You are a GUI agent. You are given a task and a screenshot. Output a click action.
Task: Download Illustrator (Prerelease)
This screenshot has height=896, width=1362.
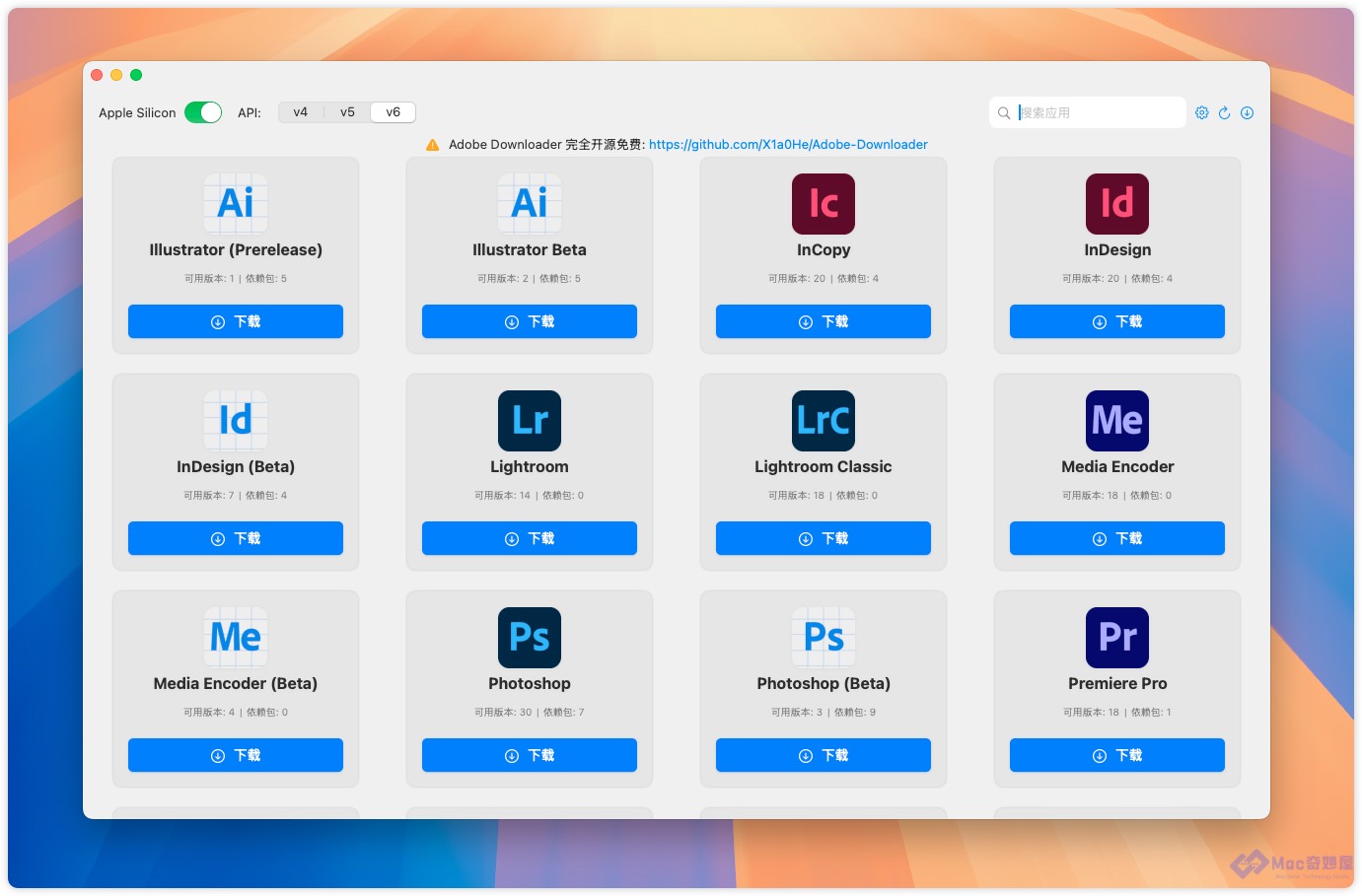point(236,321)
